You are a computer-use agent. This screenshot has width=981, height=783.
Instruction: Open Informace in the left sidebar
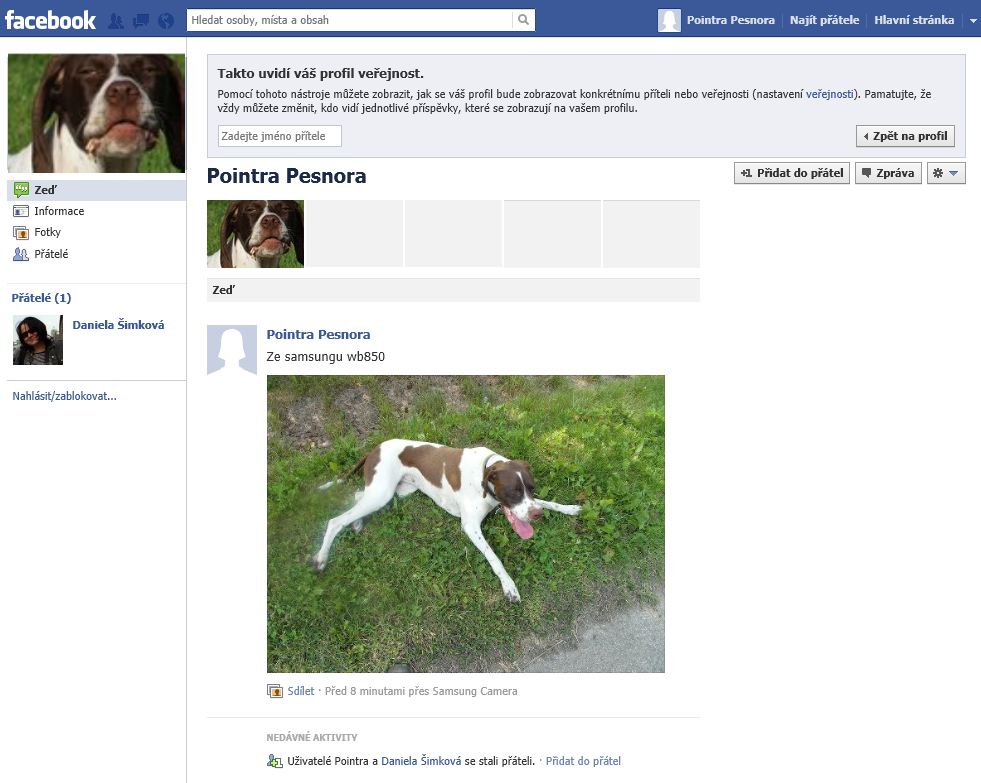click(x=58, y=211)
